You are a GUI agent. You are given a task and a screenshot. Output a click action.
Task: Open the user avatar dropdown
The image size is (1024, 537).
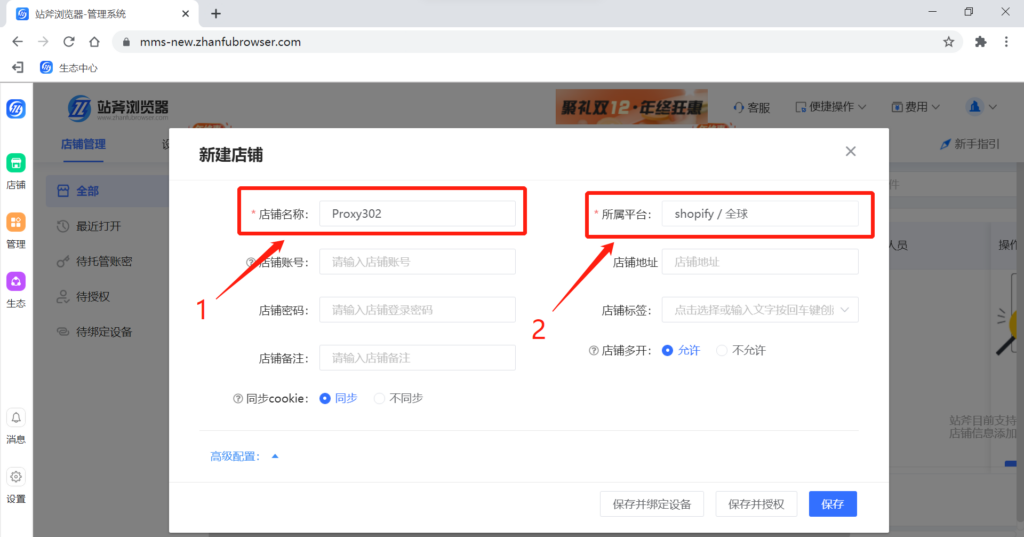pos(981,106)
